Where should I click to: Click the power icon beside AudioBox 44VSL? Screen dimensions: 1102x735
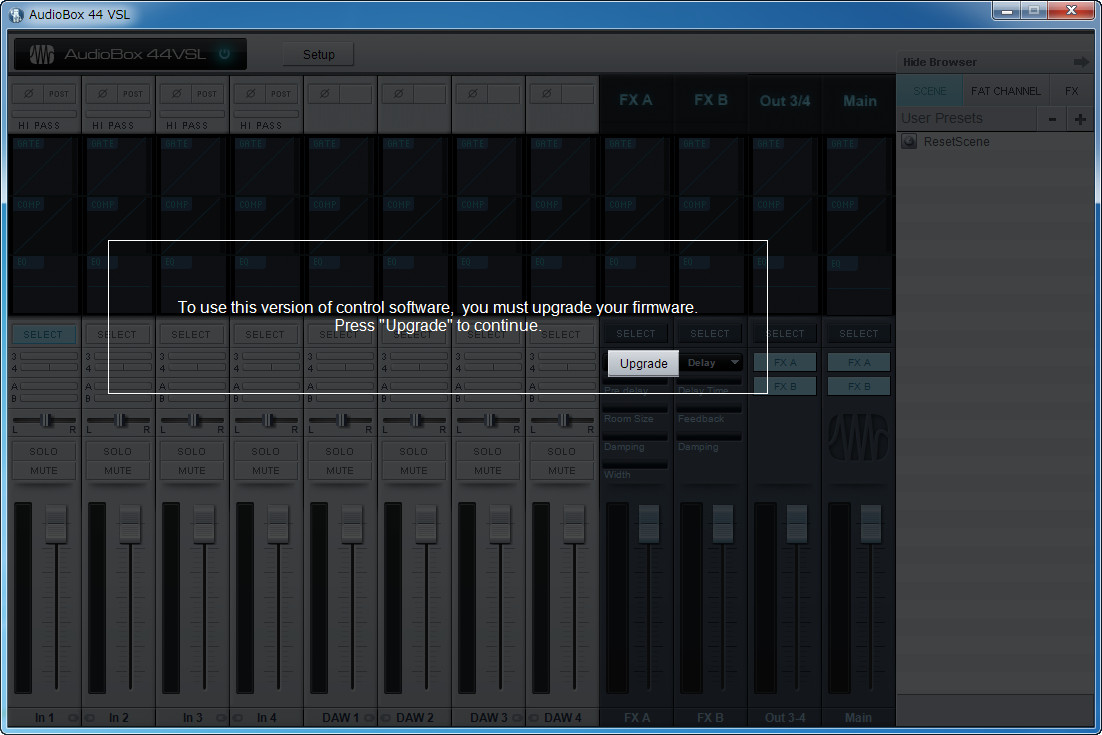224,53
